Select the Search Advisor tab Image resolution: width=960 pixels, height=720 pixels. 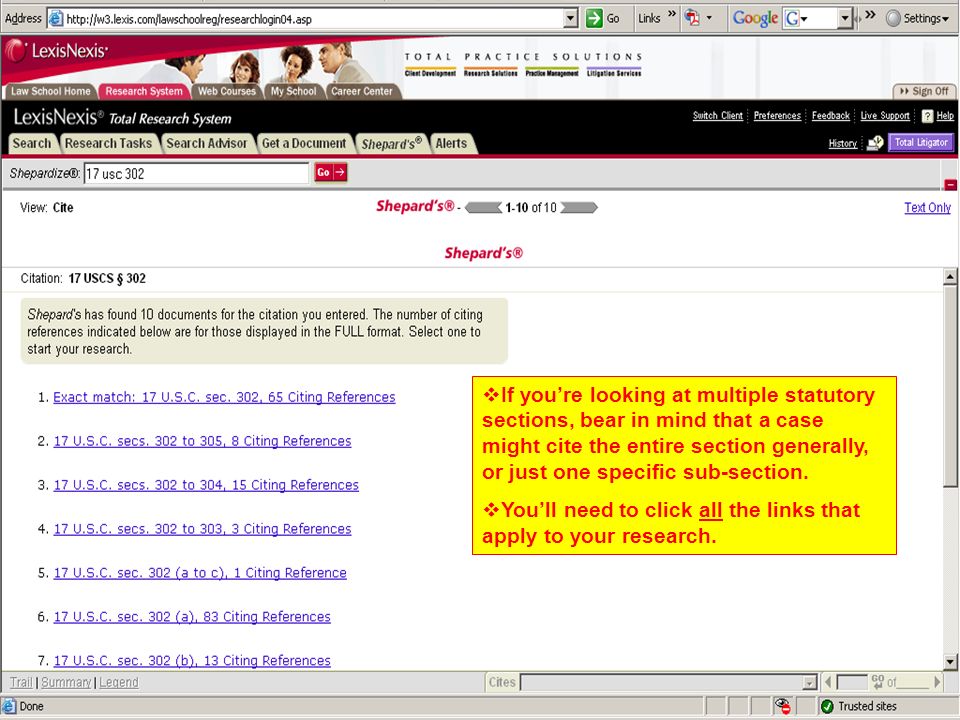(x=207, y=143)
